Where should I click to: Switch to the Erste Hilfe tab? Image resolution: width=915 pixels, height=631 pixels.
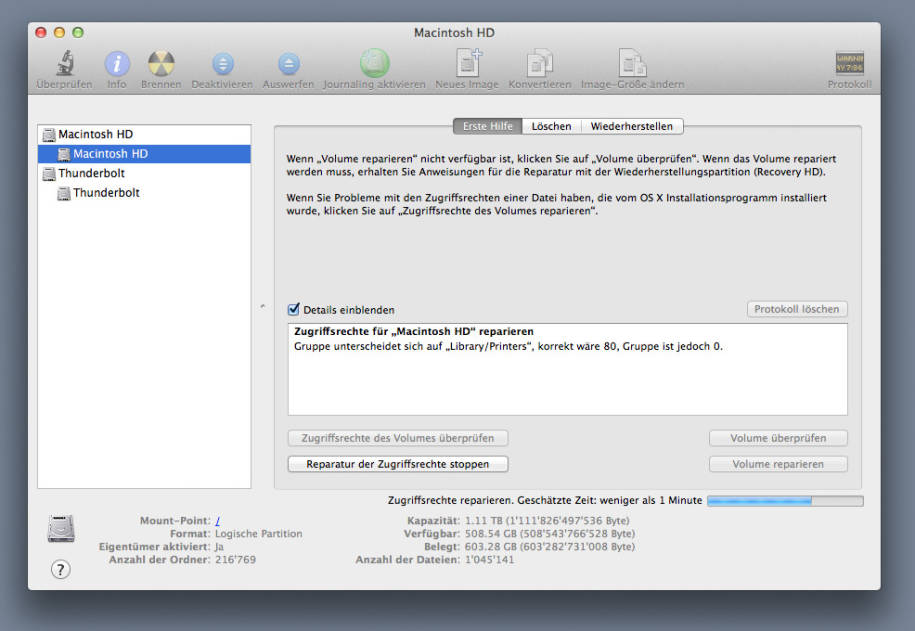coord(487,126)
